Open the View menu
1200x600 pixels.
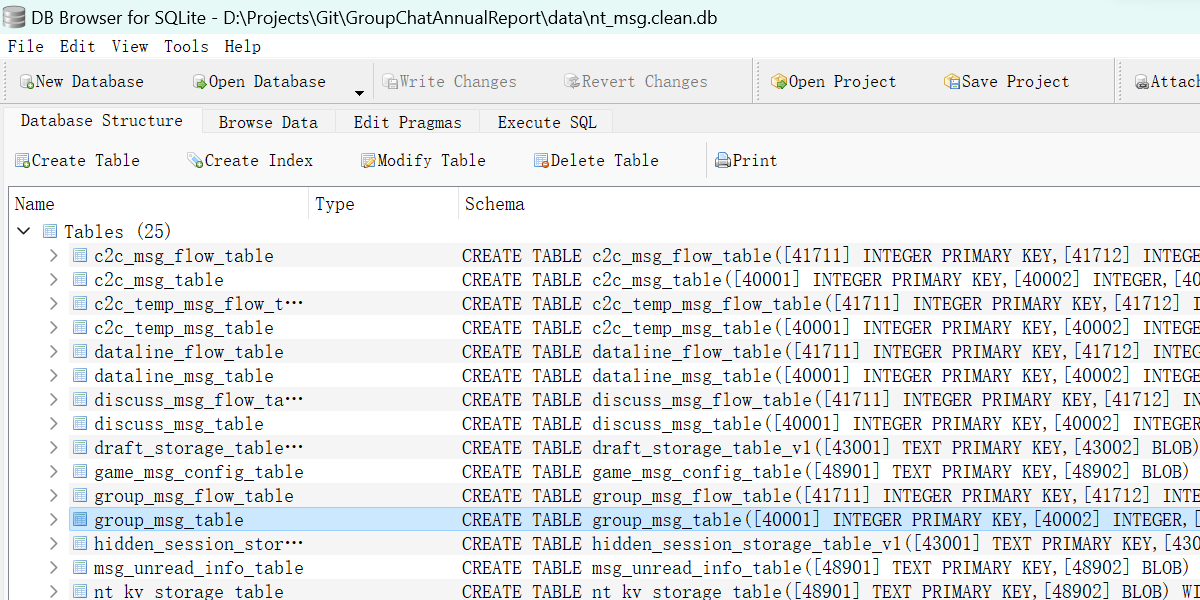[x=130, y=46]
